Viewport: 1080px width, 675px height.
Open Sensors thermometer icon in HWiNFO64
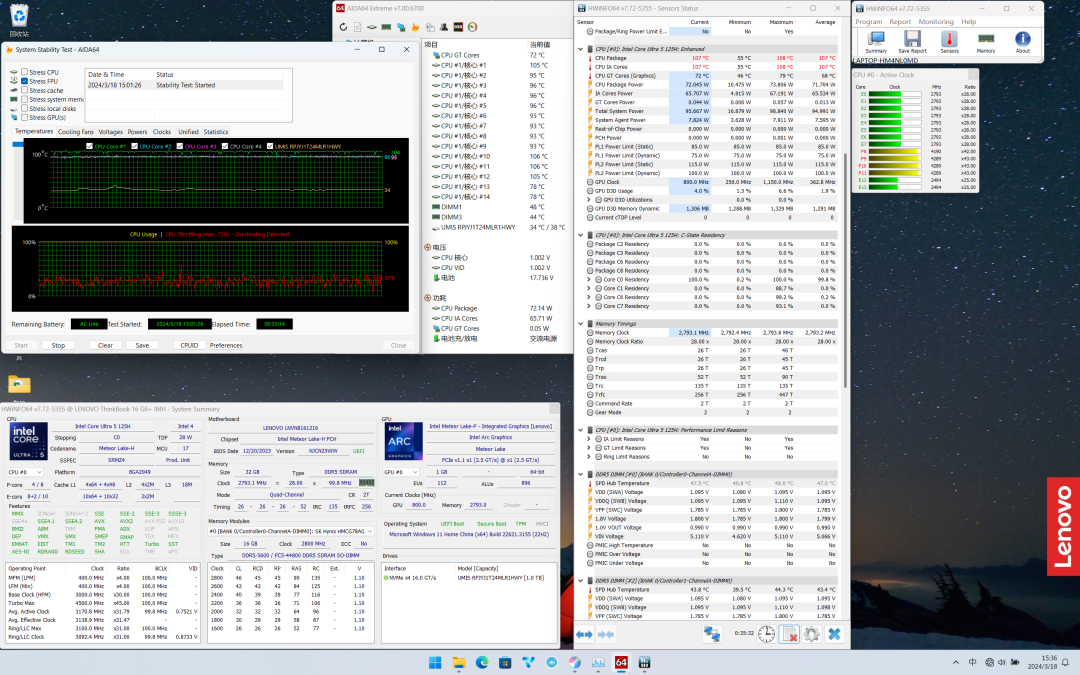pos(949,42)
